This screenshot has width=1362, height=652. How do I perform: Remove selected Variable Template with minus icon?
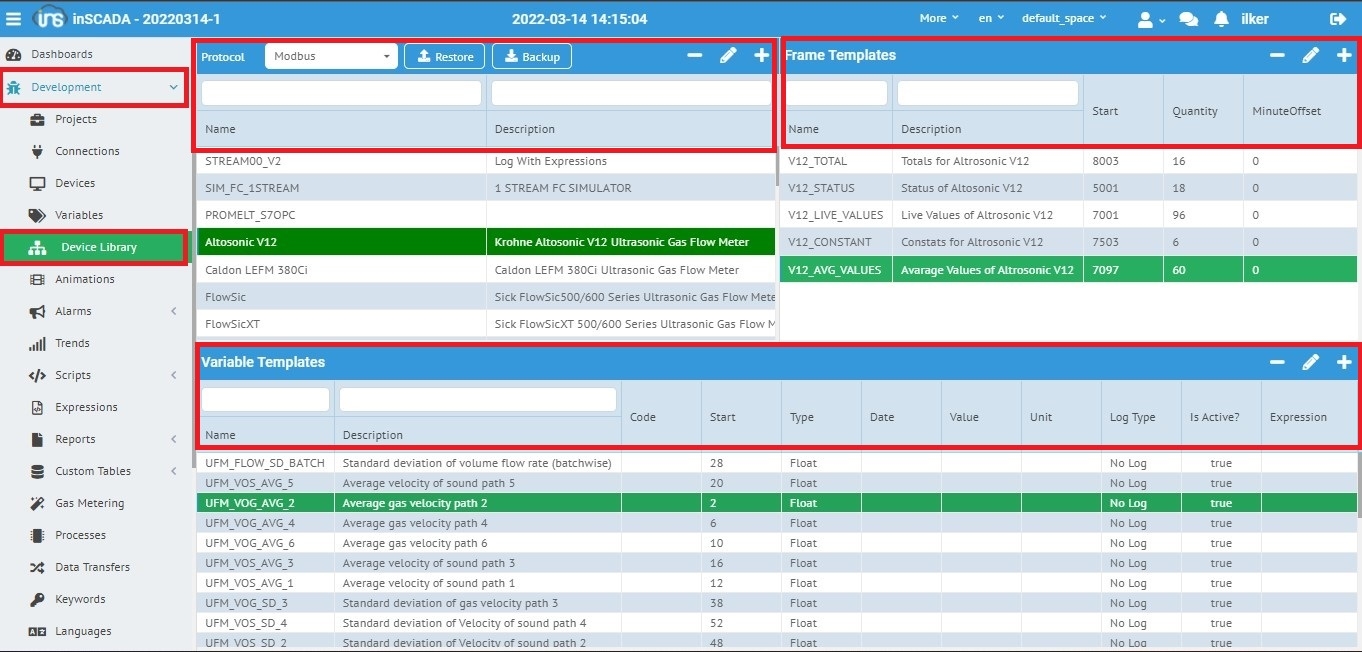1277,362
